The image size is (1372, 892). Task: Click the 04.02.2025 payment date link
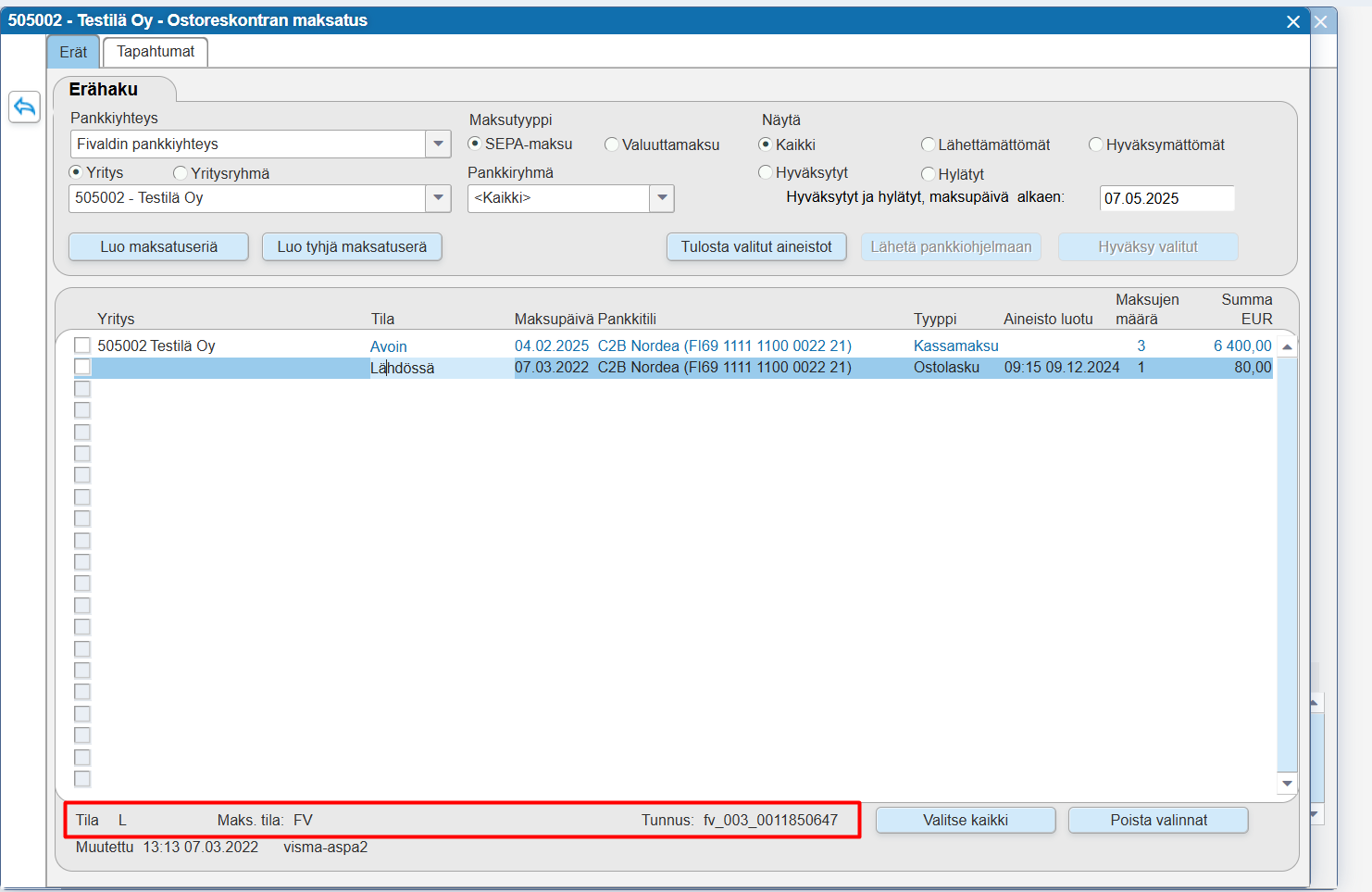tap(552, 345)
